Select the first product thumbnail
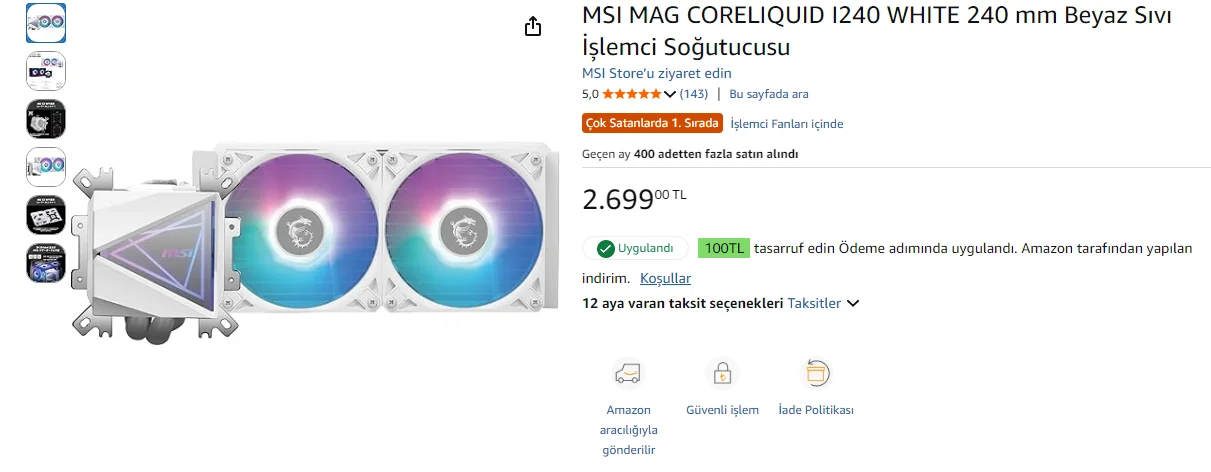Screen dimensions: 1211x472 [x=45, y=23]
